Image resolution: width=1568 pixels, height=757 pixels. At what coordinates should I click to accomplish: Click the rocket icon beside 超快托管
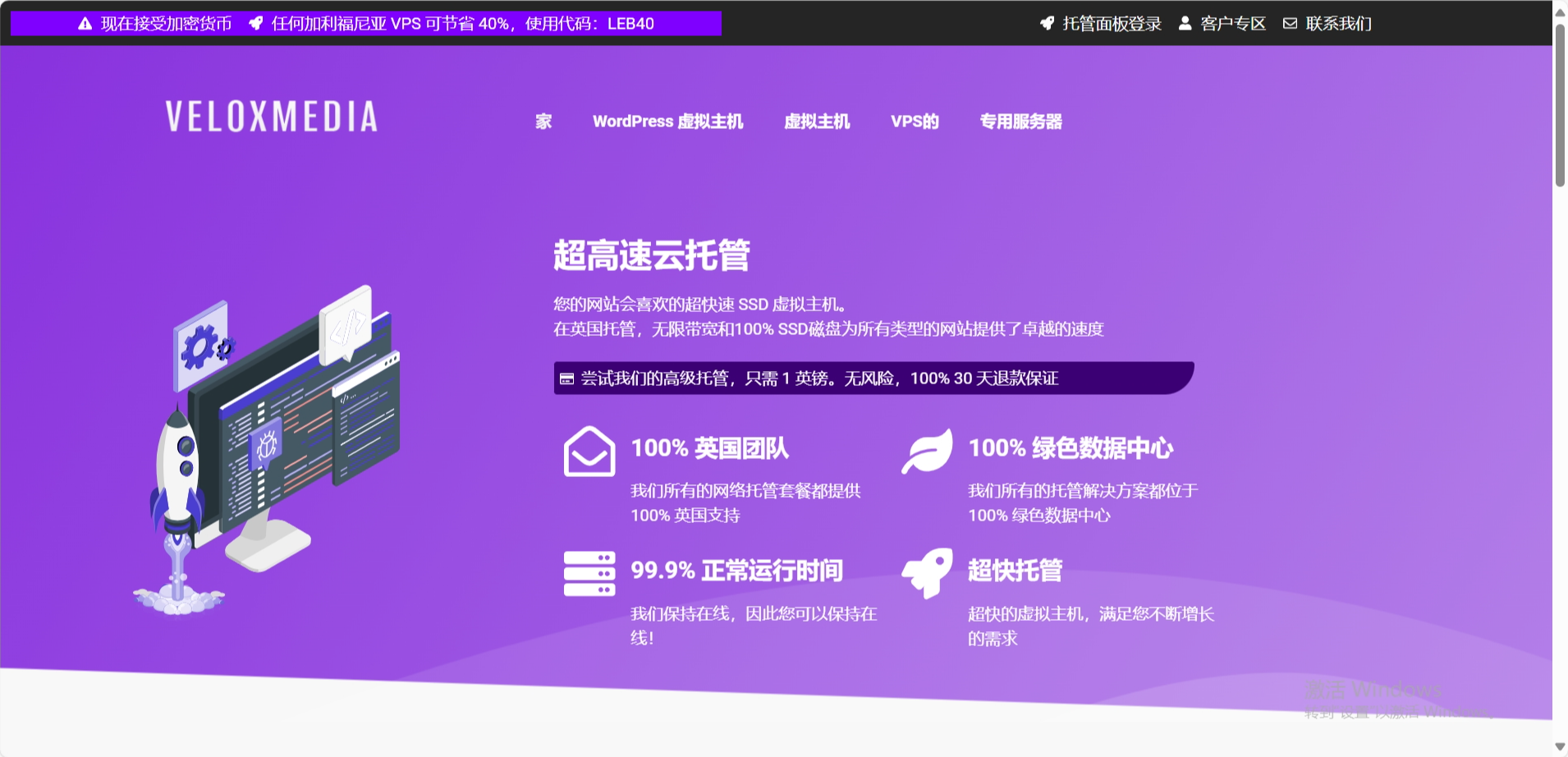(x=926, y=574)
